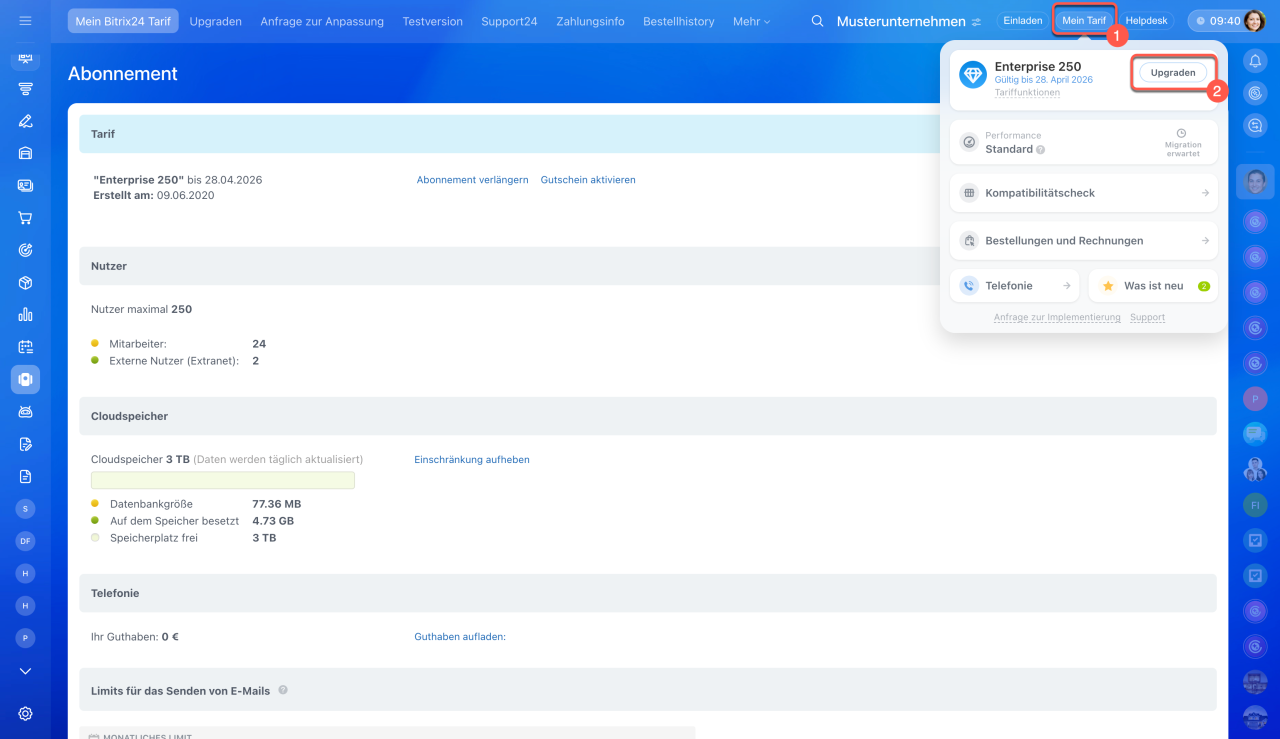Click the Einschränkung aufheben link
1280x739 pixels.
472,460
